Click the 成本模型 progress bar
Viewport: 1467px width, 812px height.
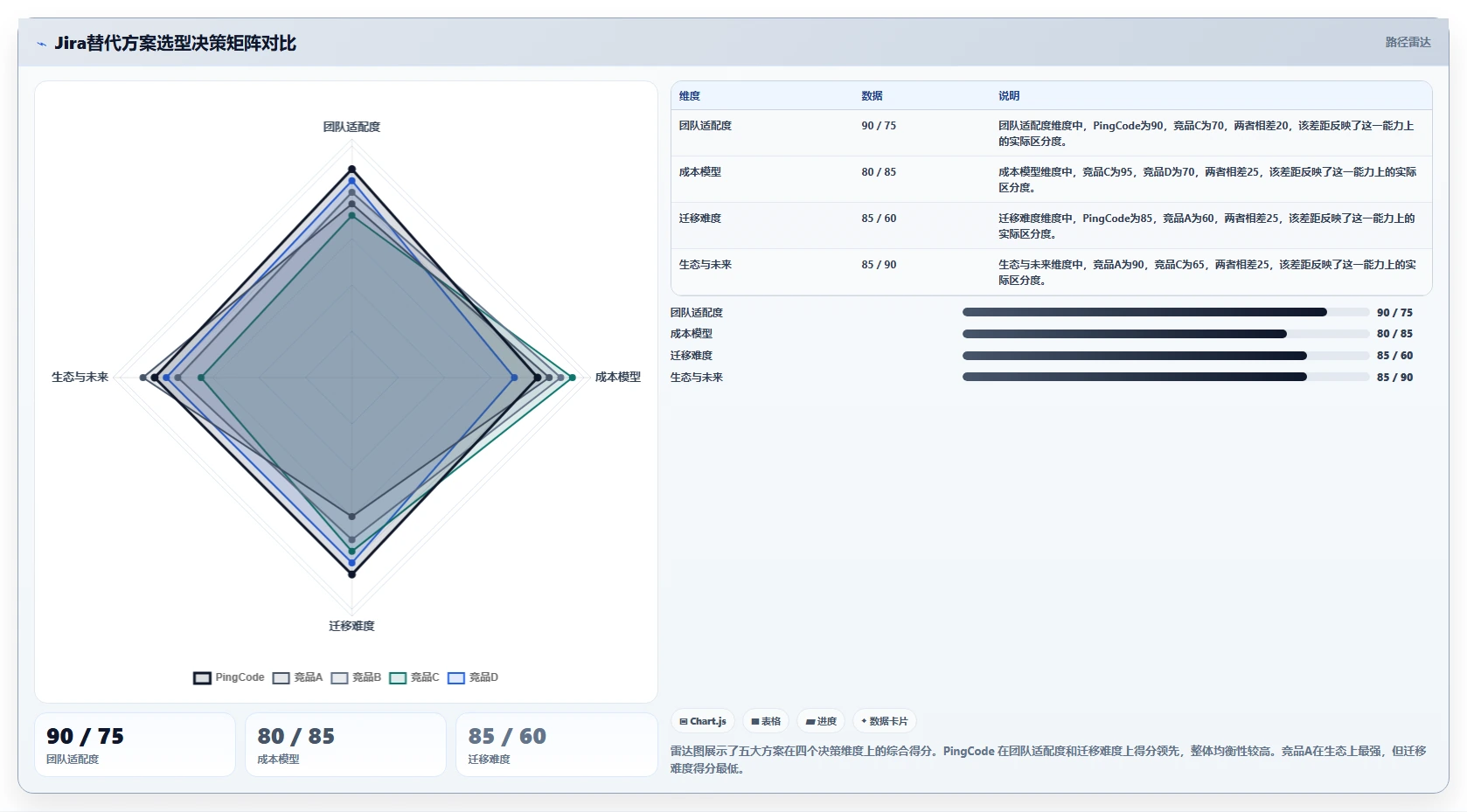click(x=1165, y=334)
